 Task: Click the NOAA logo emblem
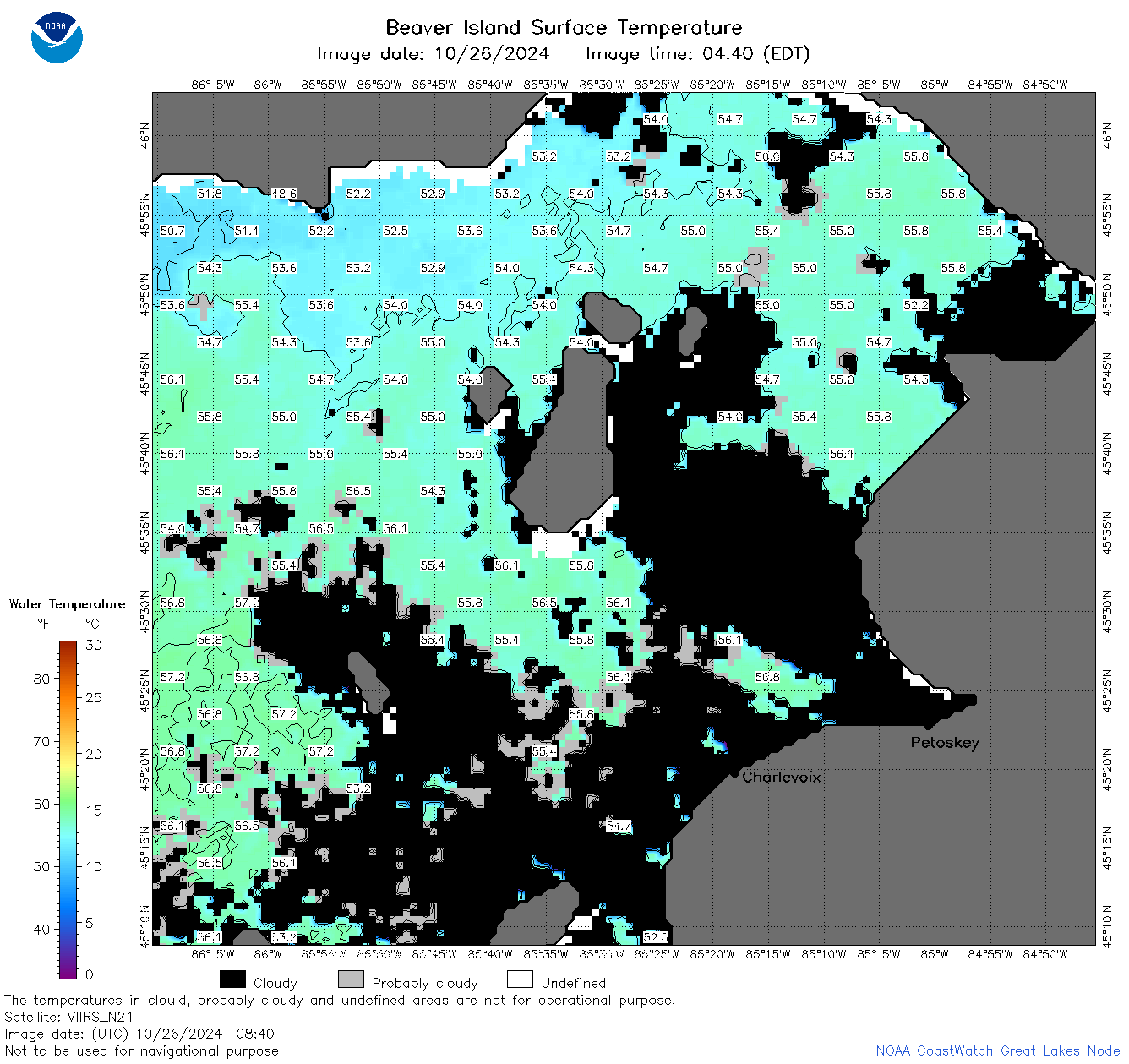click(x=57, y=37)
